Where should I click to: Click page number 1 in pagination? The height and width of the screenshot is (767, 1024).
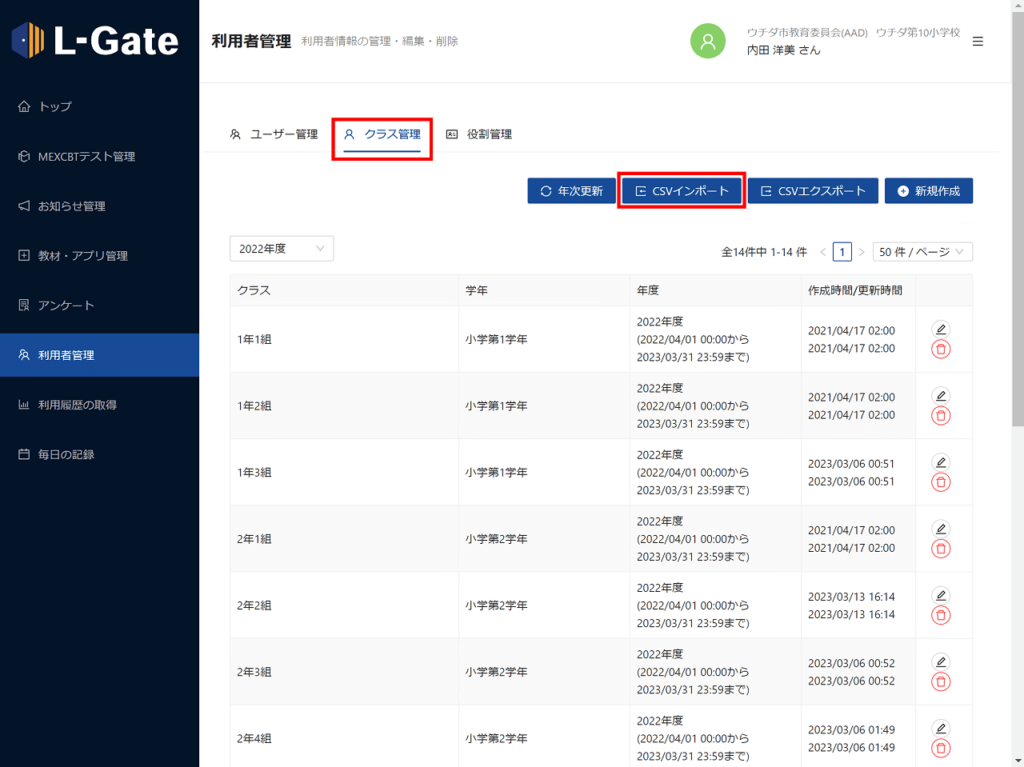(x=842, y=252)
